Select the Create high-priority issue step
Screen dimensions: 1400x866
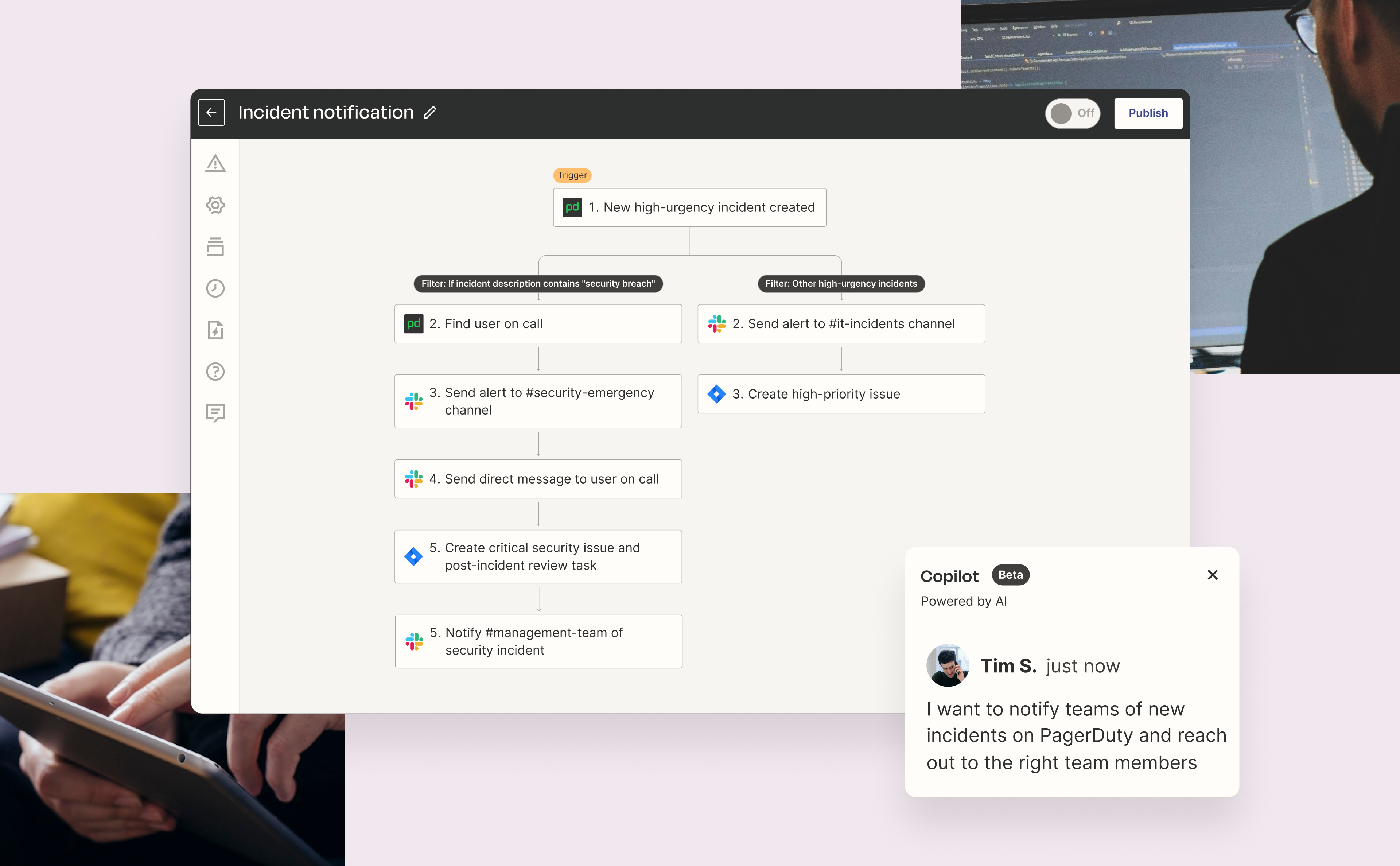841,394
